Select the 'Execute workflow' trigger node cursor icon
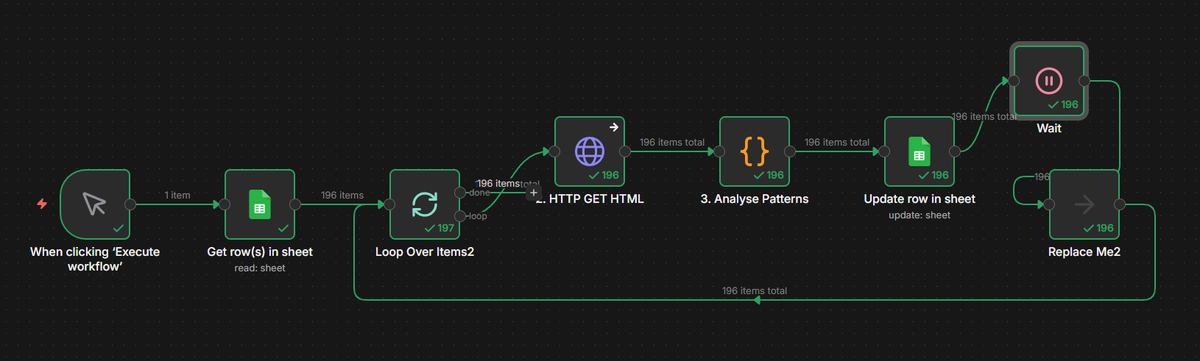This screenshot has height=361, width=1200. [x=94, y=204]
